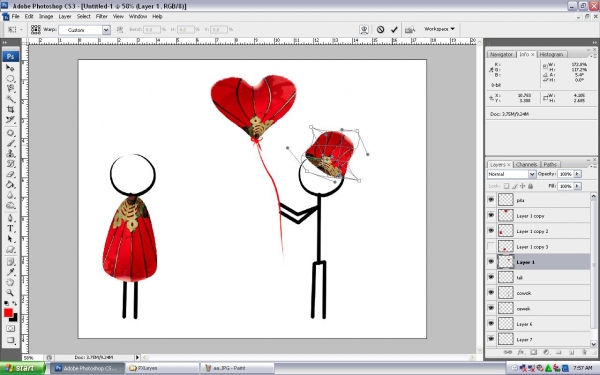Select the Crop tool
This screenshot has width=600, height=375.
(x=10, y=109)
